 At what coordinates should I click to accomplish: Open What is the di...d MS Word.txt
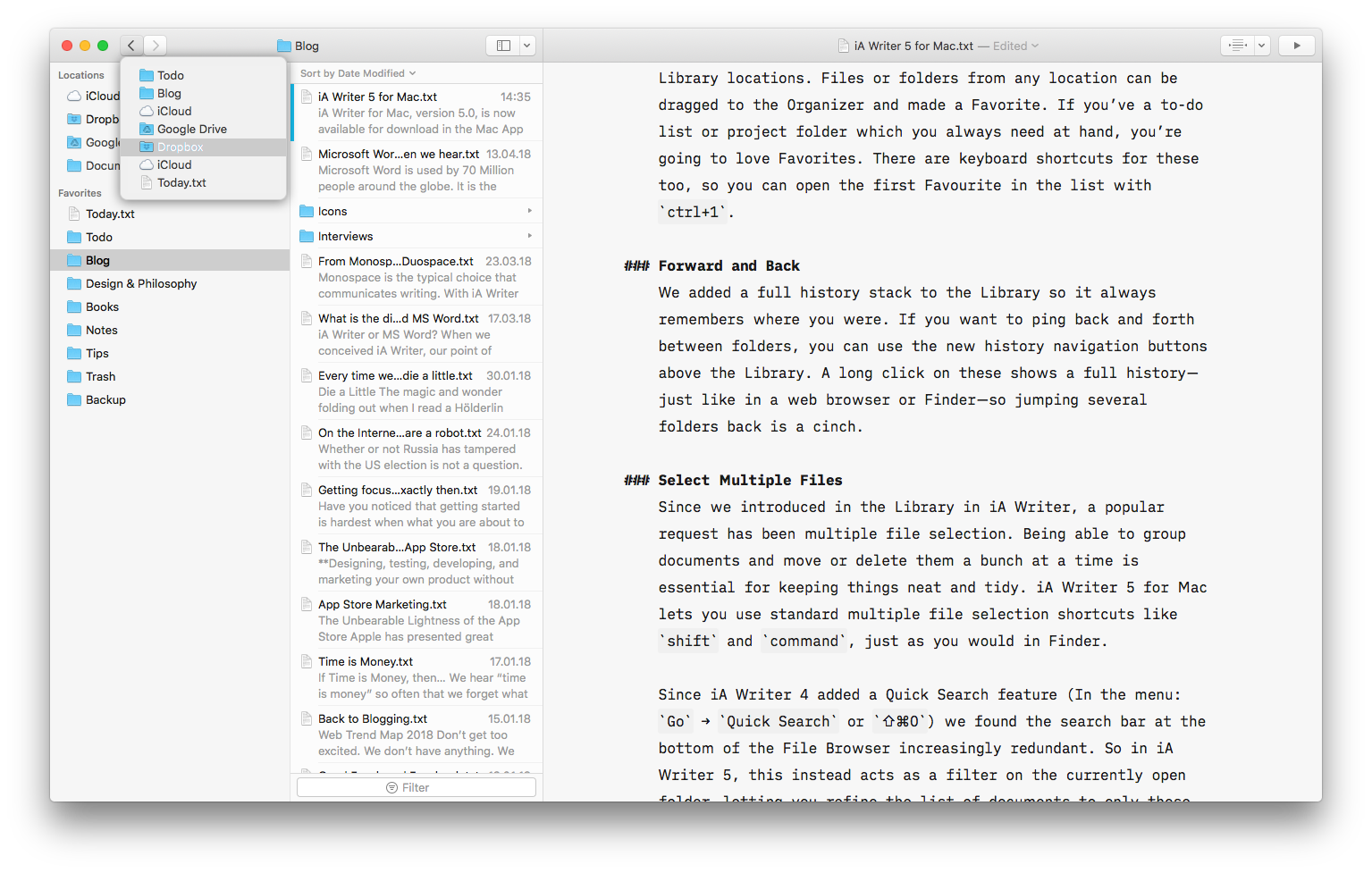(x=417, y=334)
